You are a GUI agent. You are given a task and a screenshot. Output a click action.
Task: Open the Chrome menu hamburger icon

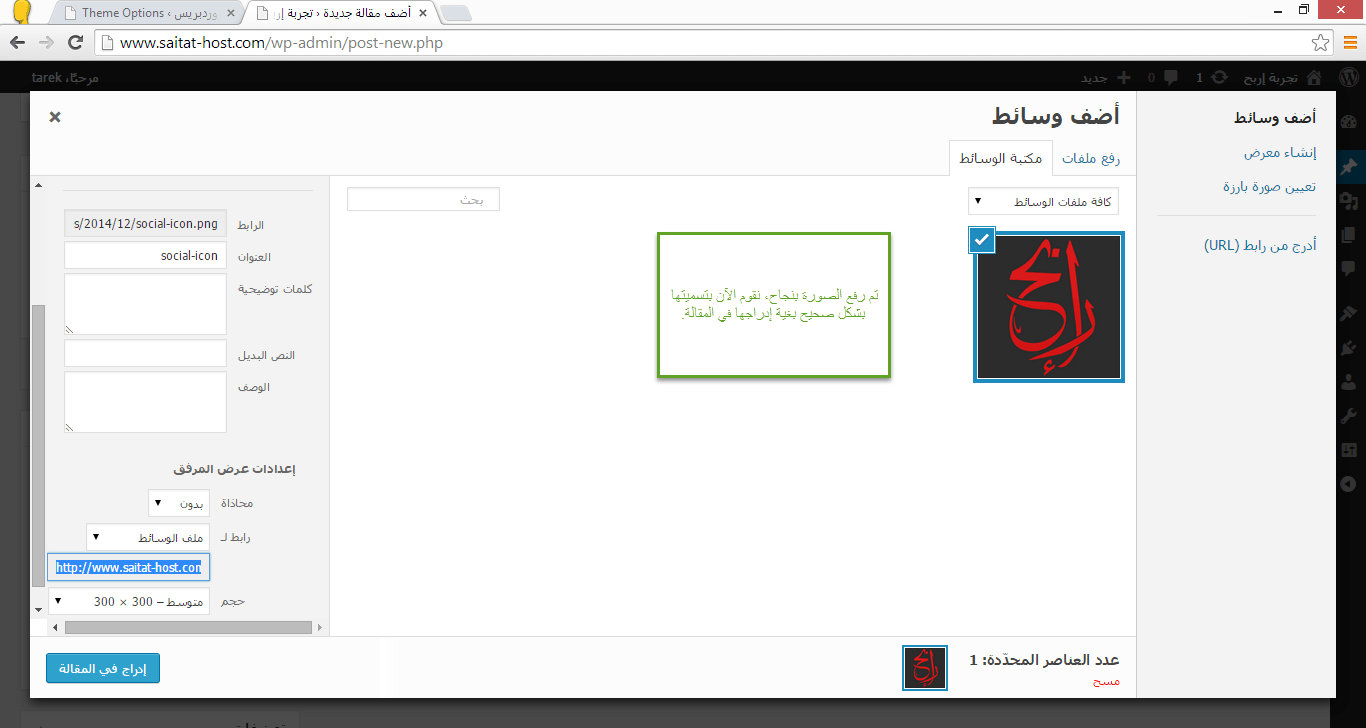[x=1350, y=43]
